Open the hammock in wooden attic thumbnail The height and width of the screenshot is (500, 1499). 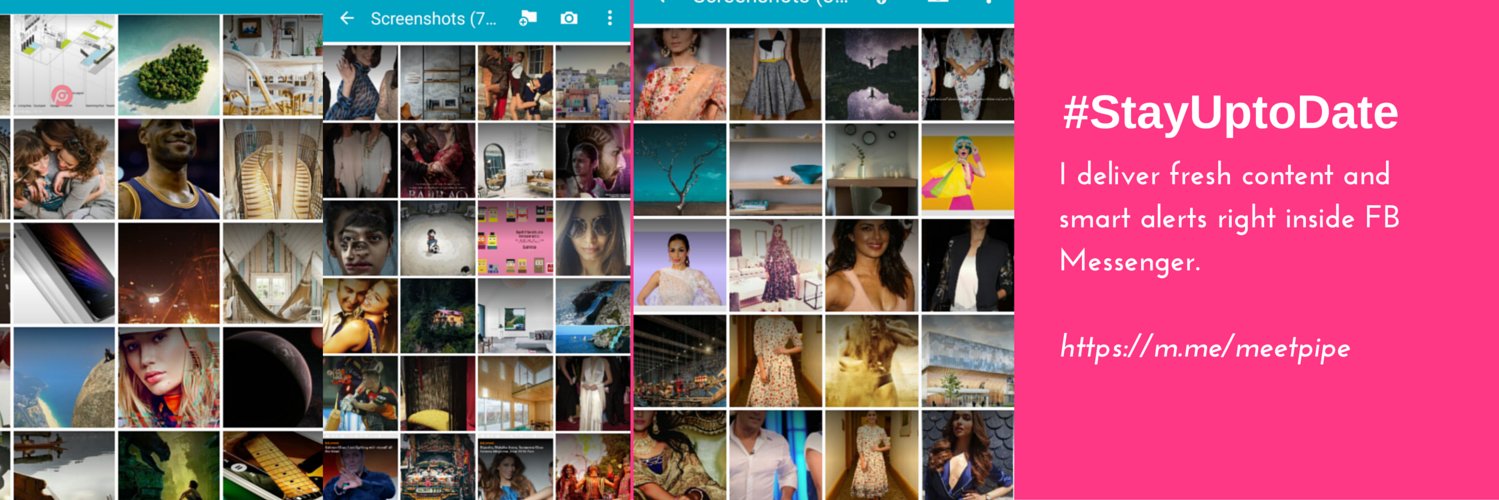[x=272, y=272]
